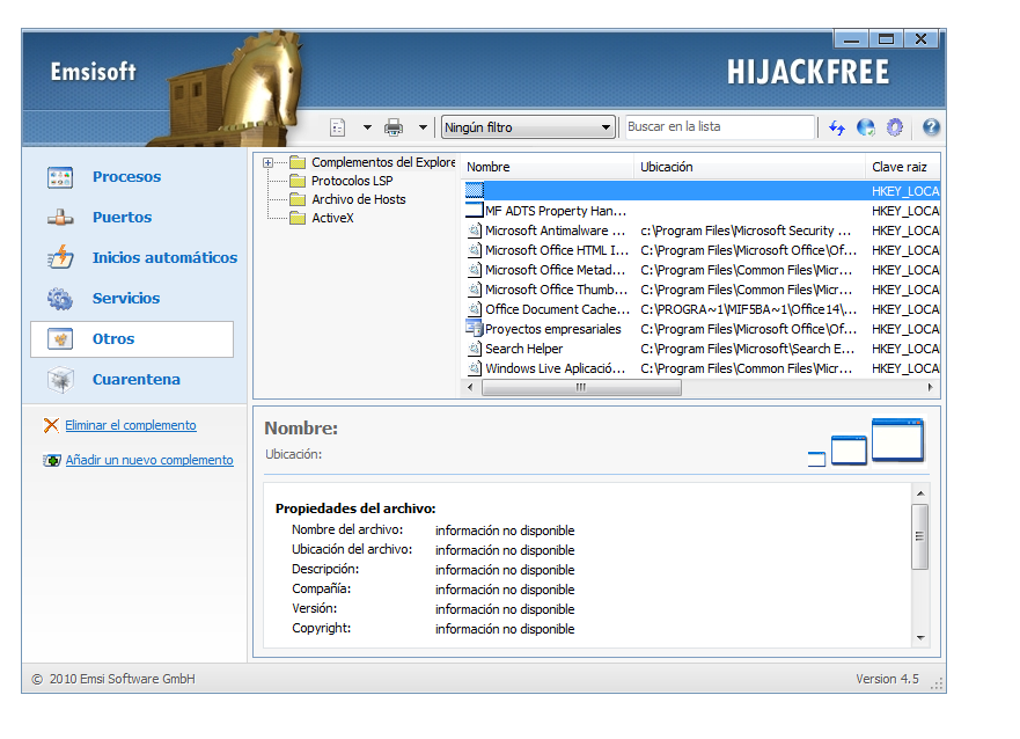Click the Archivo de Hosts folder icon
Screen dimensions: 1020x739
tap(298, 199)
